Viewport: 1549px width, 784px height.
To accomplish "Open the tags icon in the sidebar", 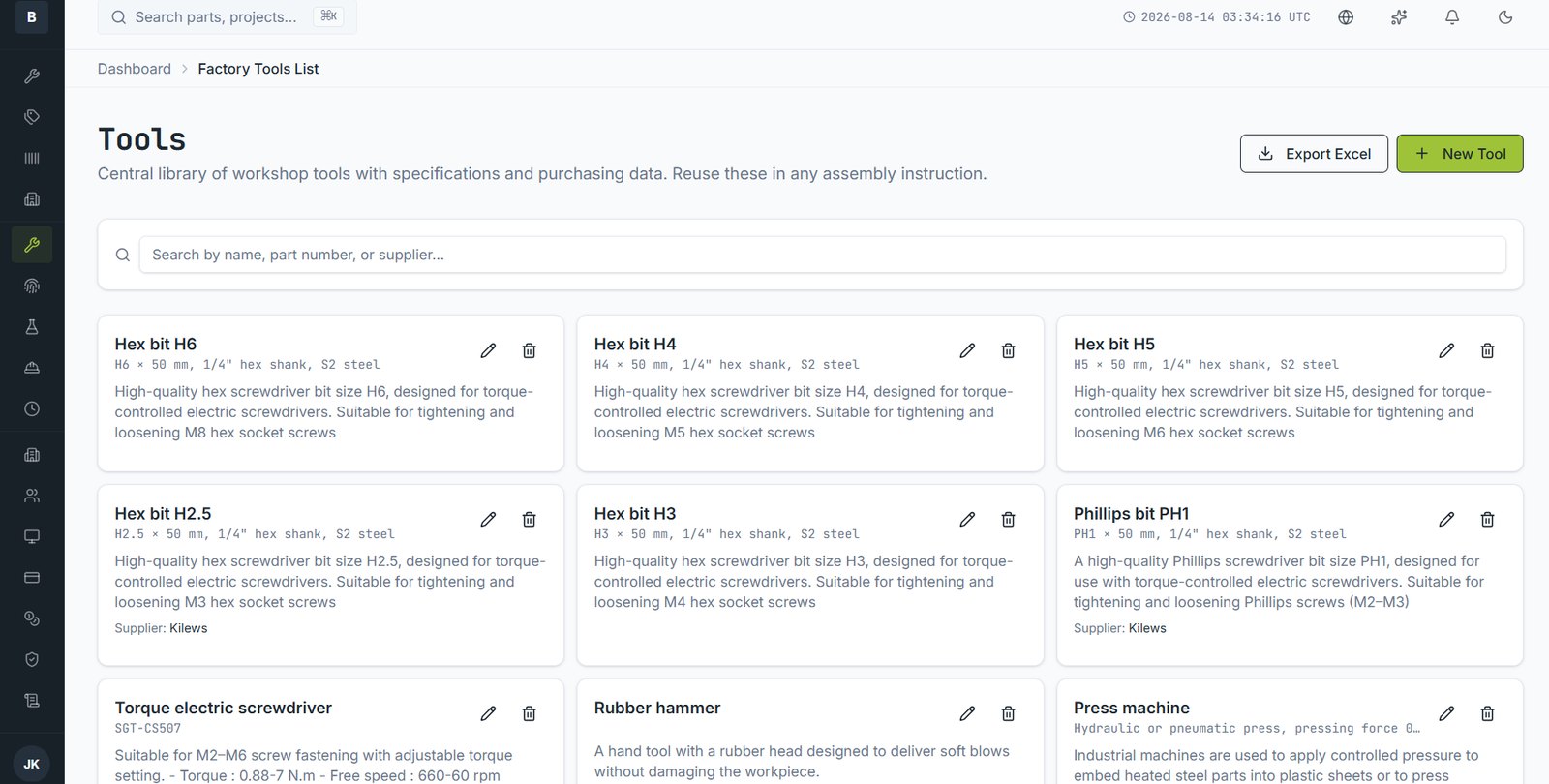I will point(32,117).
